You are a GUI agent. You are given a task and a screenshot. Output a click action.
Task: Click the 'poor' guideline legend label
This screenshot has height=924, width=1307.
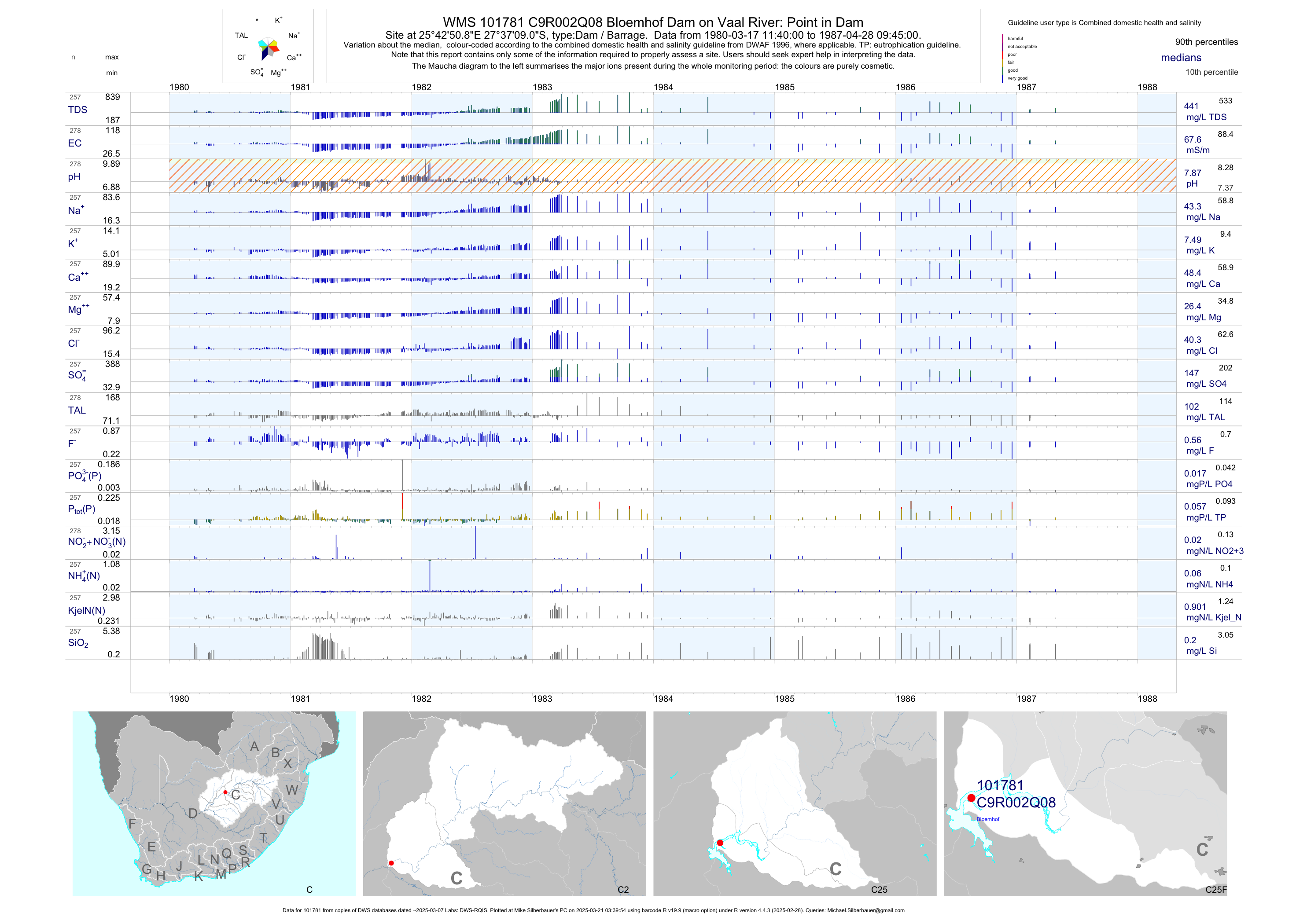pyautogui.click(x=1012, y=55)
